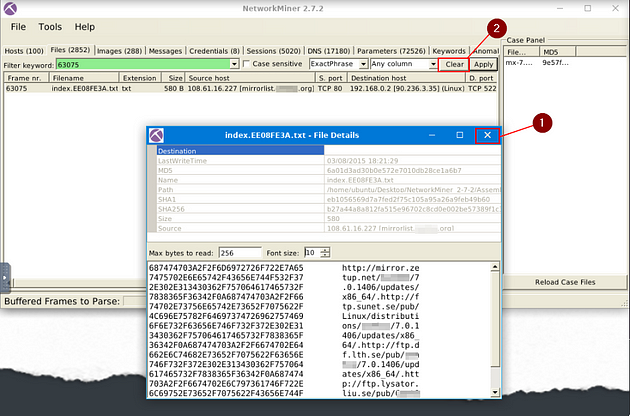Open the File menu
The width and height of the screenshot is (630, 416).
(x=18, y=27)
